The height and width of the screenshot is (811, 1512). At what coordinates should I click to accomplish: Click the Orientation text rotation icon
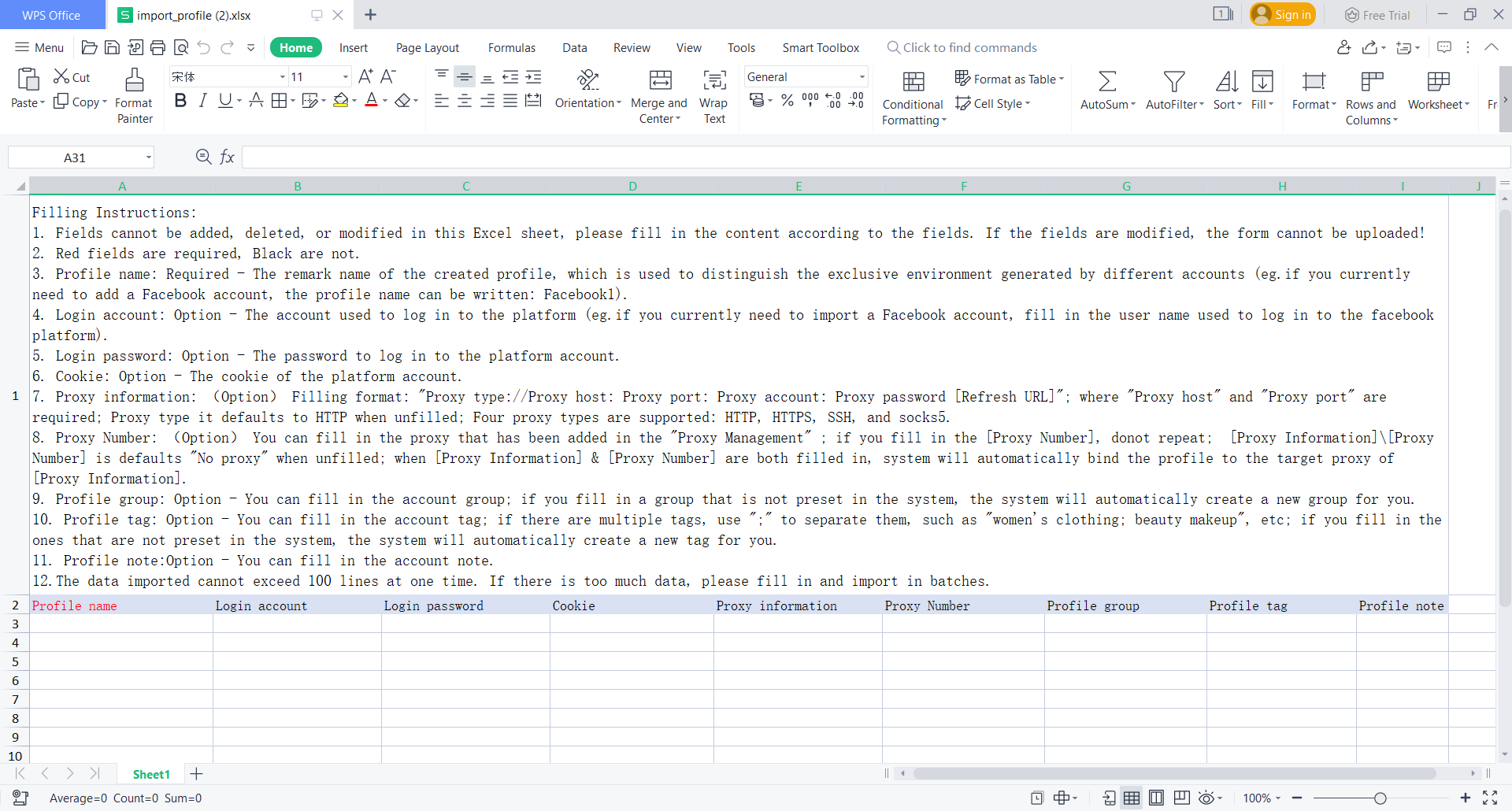[x=587, y=80]
